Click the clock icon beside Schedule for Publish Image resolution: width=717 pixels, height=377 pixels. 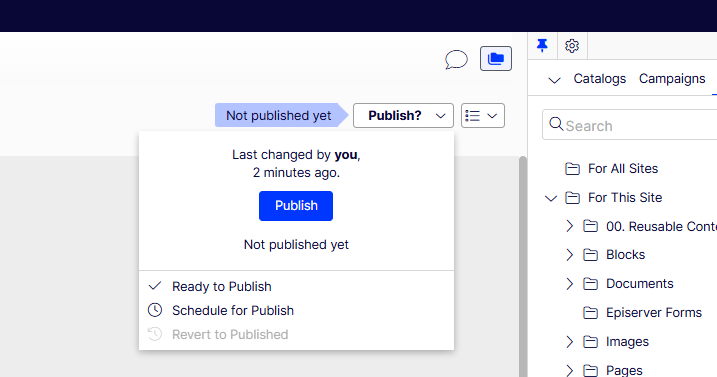pos(155,310)
